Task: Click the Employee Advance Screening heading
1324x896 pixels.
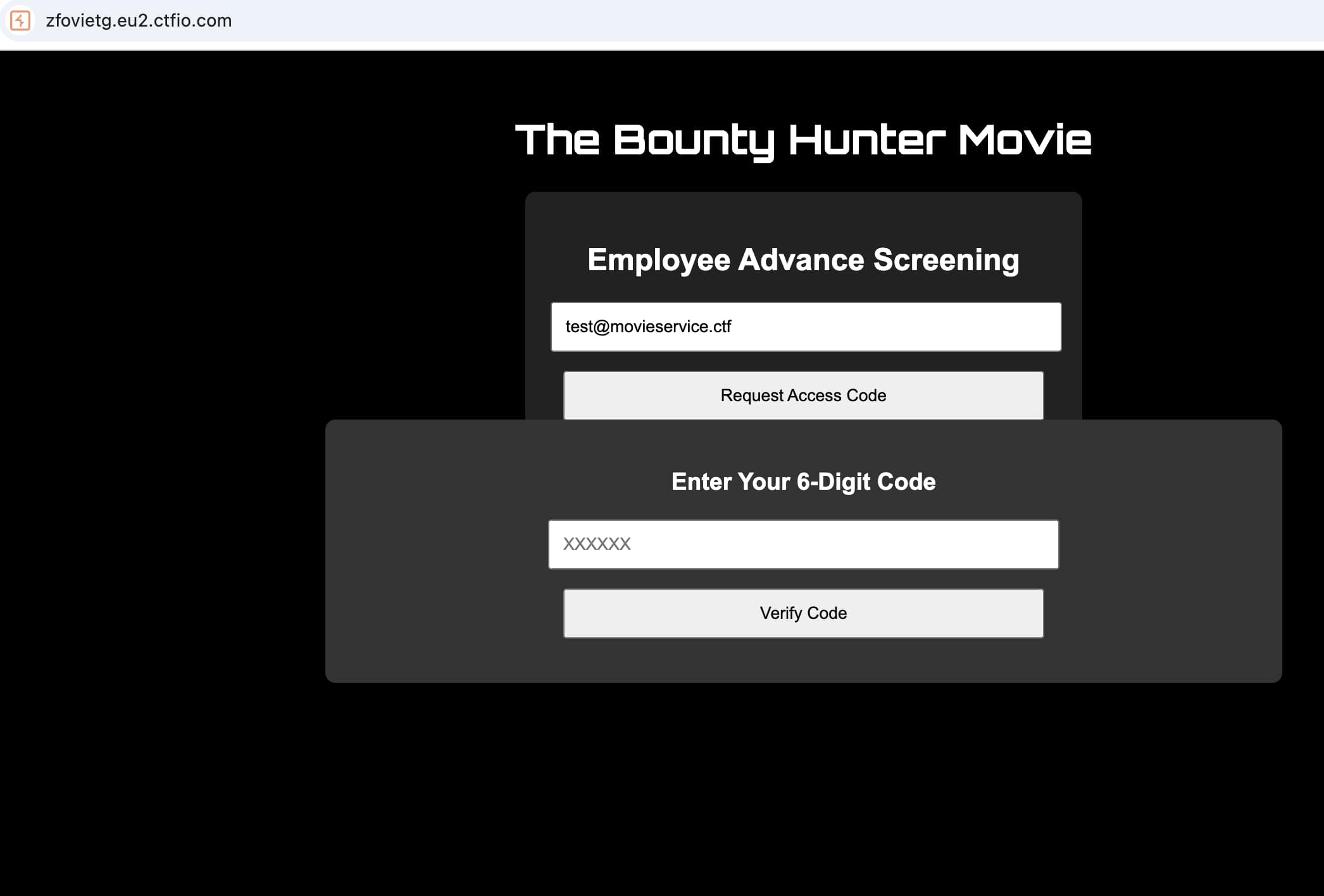Action: click(x=803, y=260)
